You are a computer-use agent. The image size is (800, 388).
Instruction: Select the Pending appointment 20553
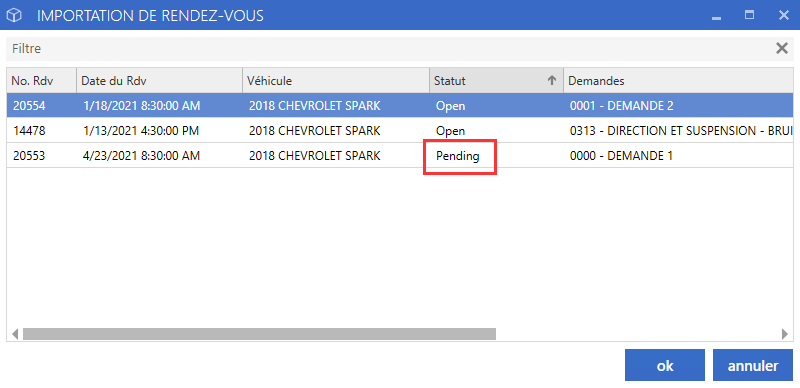[x=400, y=156]
